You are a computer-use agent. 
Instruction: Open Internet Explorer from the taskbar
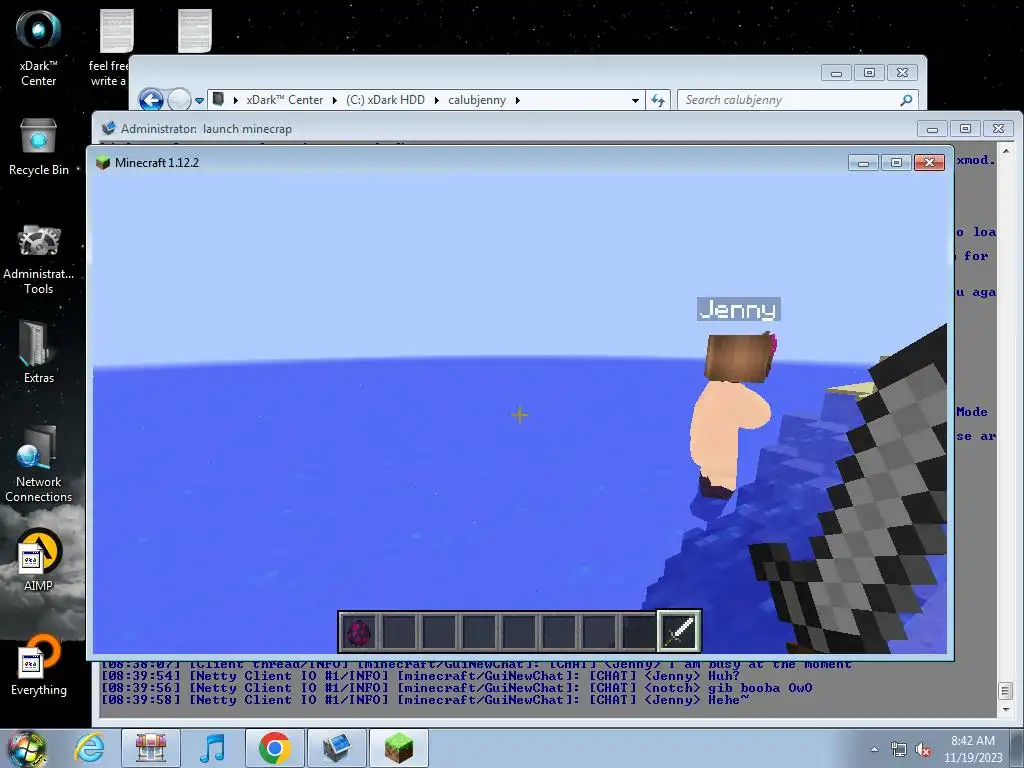(89, 748)
